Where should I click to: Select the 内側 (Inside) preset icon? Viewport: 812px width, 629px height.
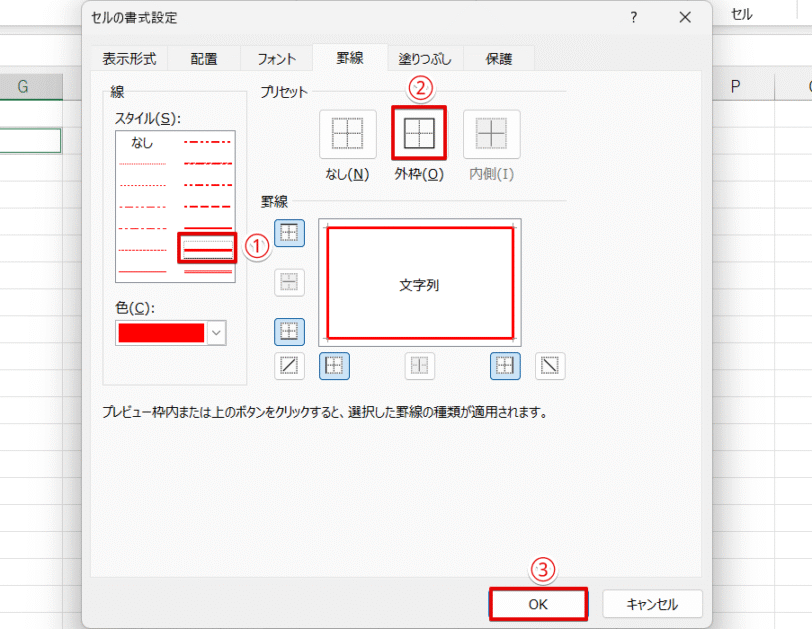[490, 133]
